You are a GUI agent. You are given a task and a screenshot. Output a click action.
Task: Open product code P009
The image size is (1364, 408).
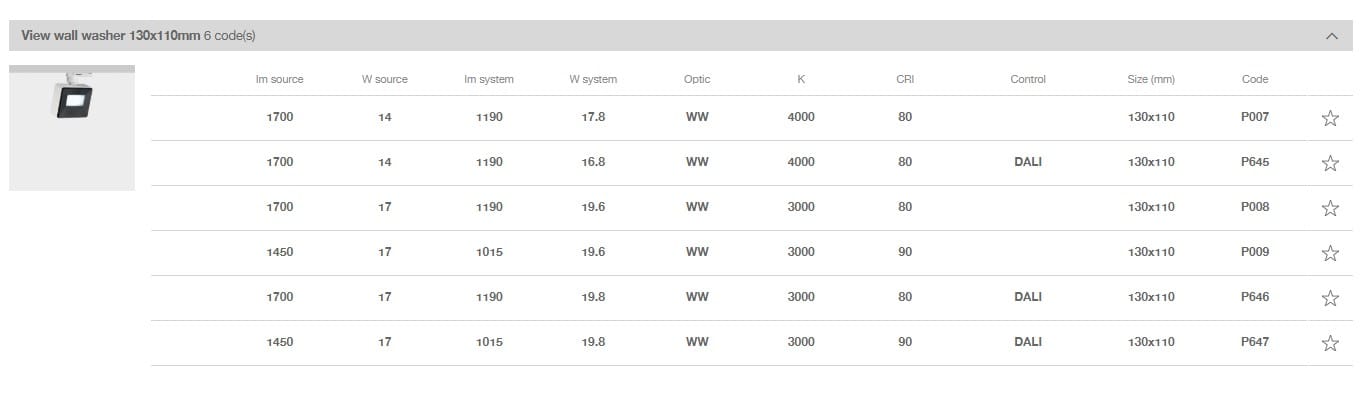pos(1254,252)
